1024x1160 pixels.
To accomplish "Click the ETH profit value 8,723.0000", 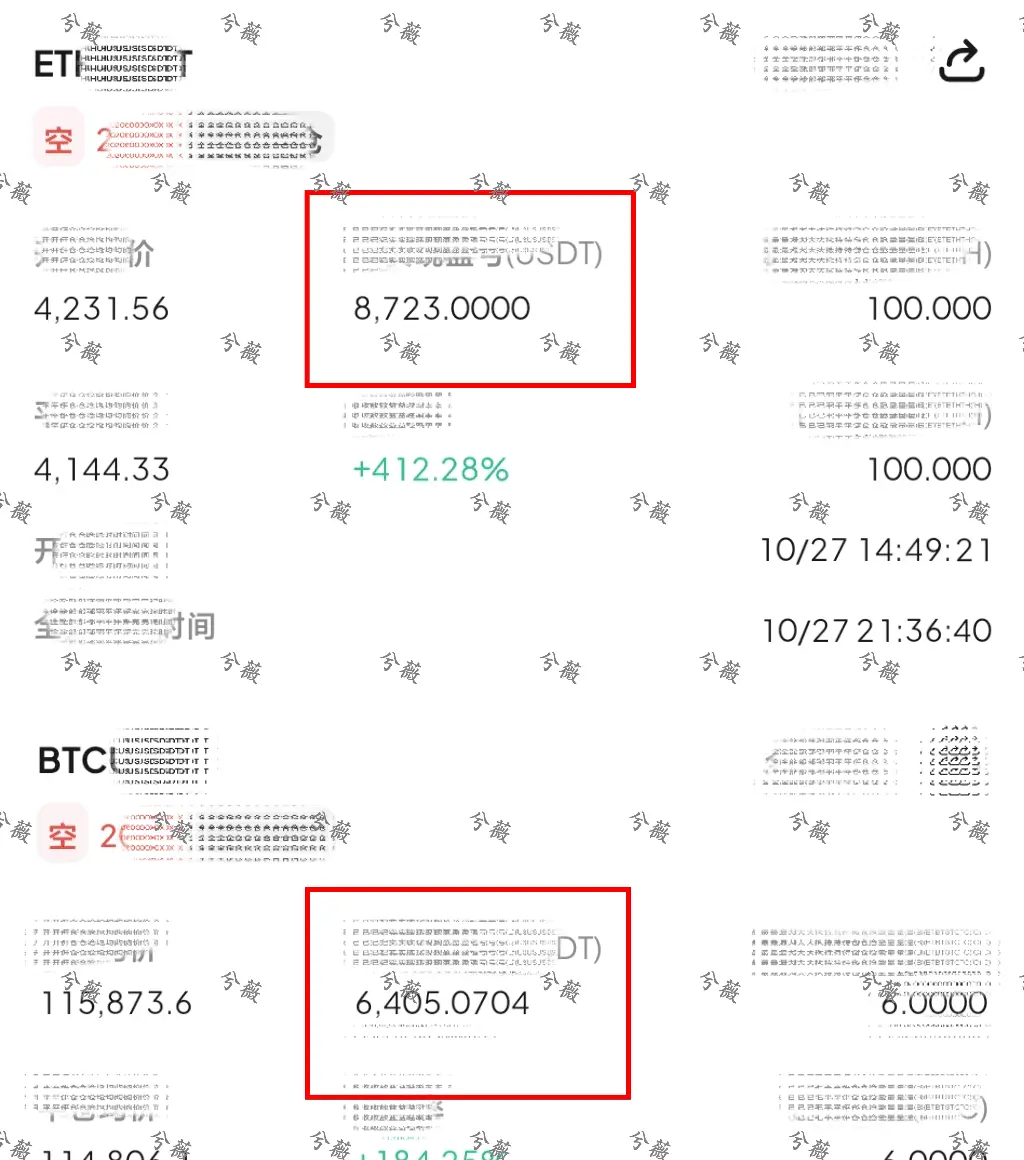I will point(442,308).
